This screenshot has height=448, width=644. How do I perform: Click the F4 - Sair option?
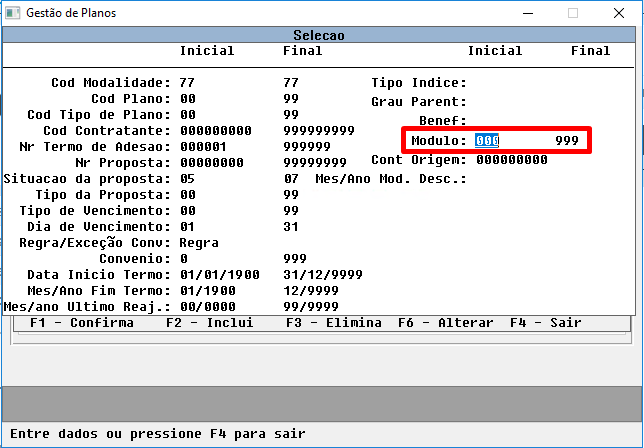546,323
